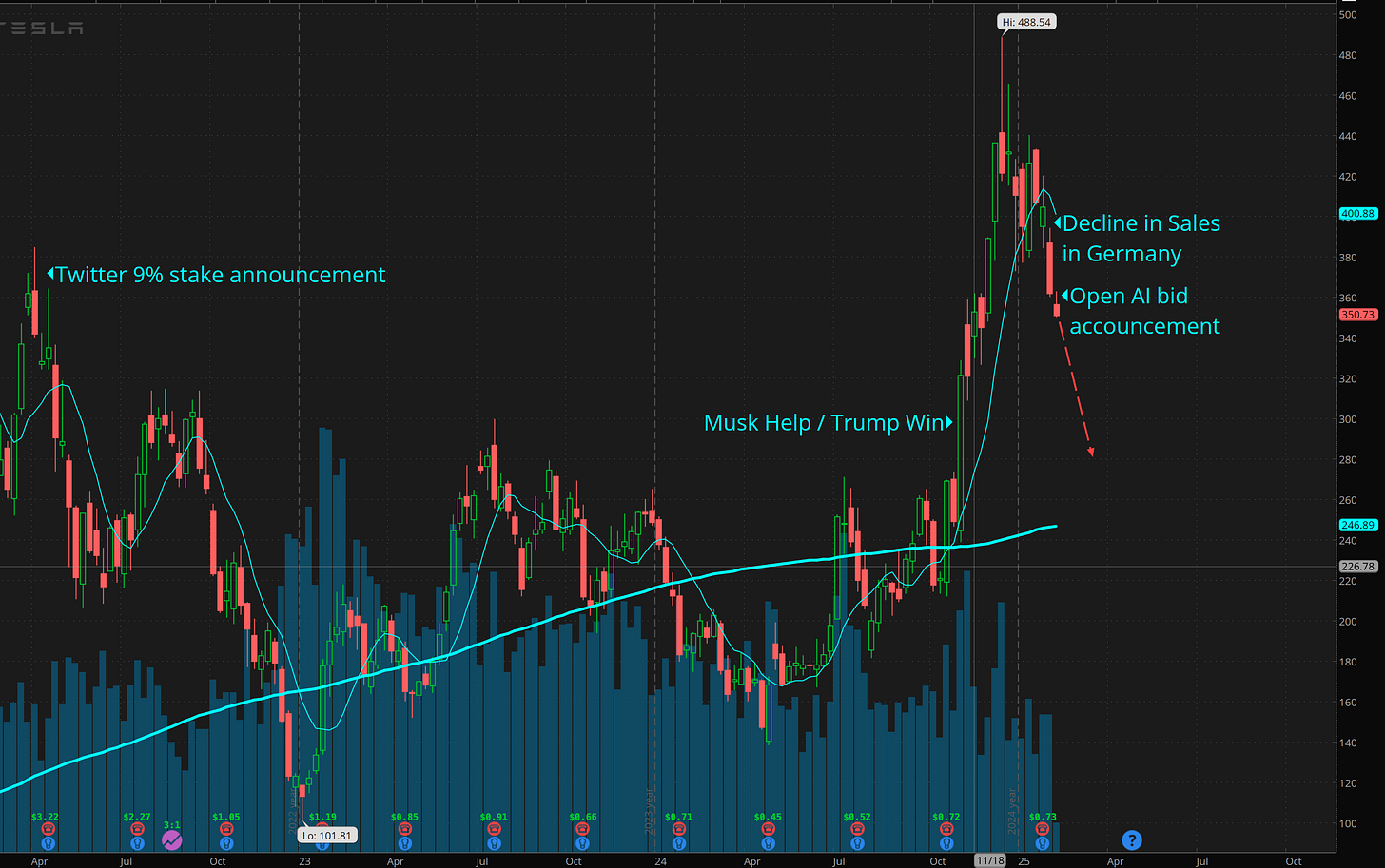
Task: Click the 500 label on price axis
Action: click(x=1348, y=15)
